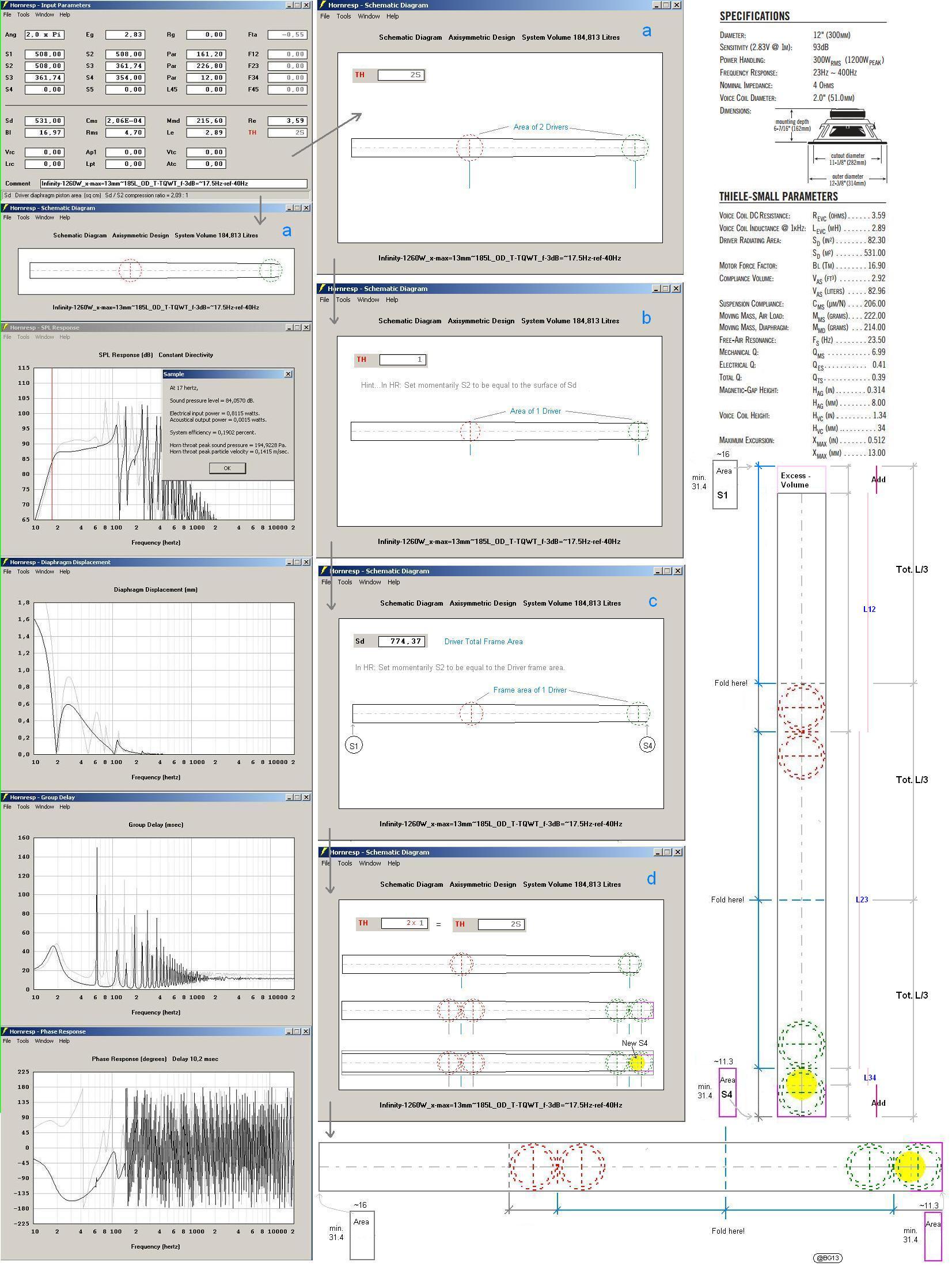952x1270 pixels.
Task: Click TH field showing 1 in schematic b
Action: (x=403, y=360)
